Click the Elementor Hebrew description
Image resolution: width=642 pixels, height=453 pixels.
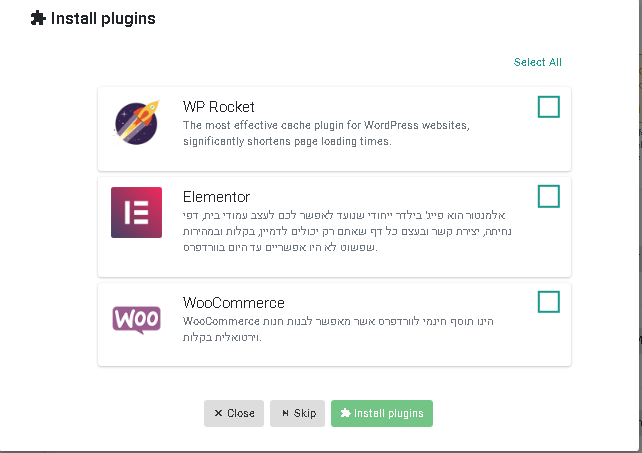[347, 231]
